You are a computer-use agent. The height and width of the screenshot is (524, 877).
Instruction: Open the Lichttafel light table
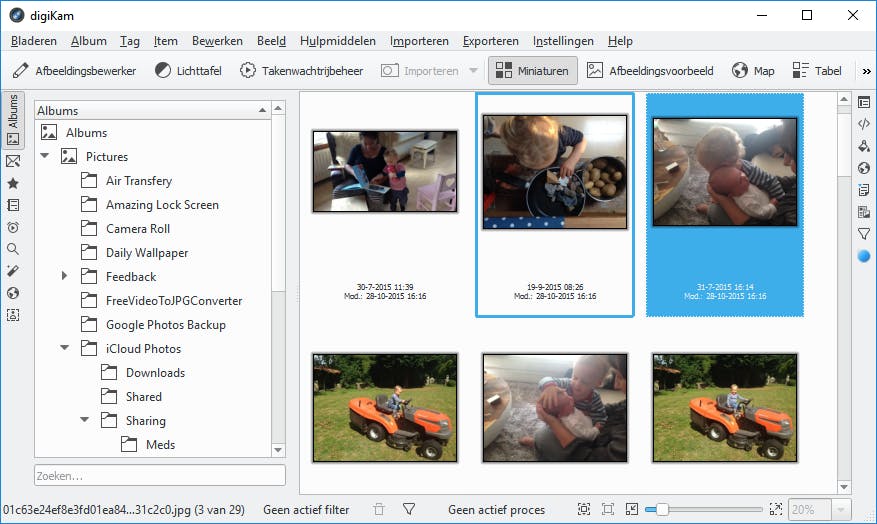188,71
